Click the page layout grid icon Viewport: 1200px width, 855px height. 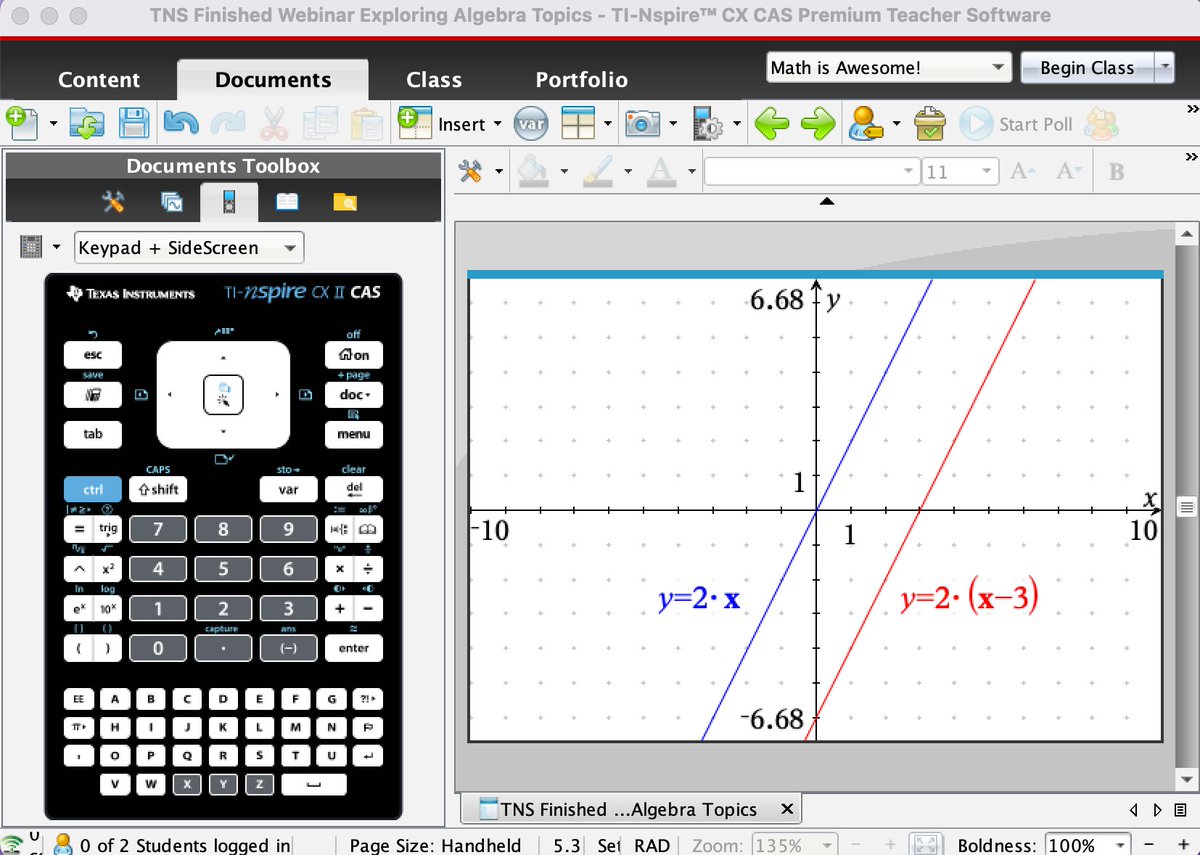[577, 123]
